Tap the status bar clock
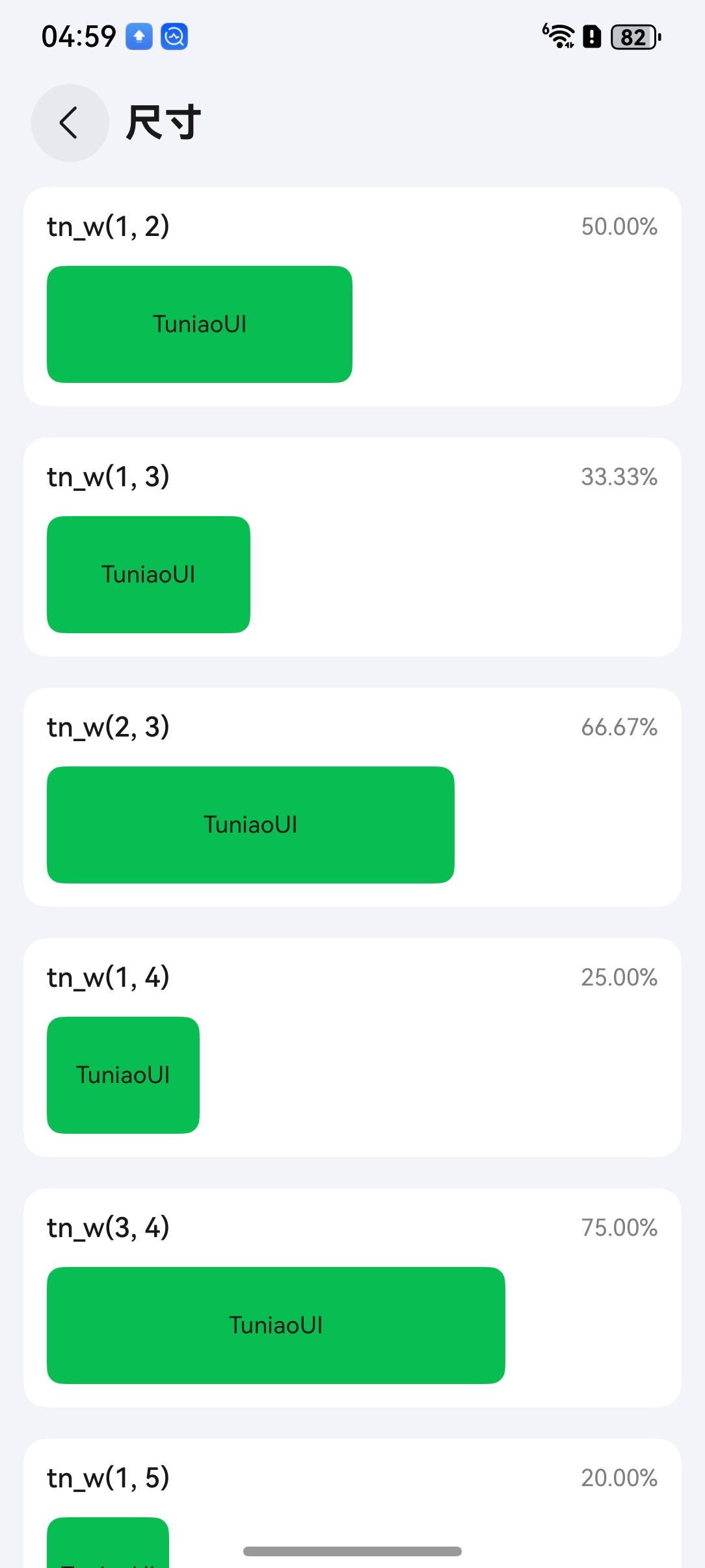 [x=79, y=36]
